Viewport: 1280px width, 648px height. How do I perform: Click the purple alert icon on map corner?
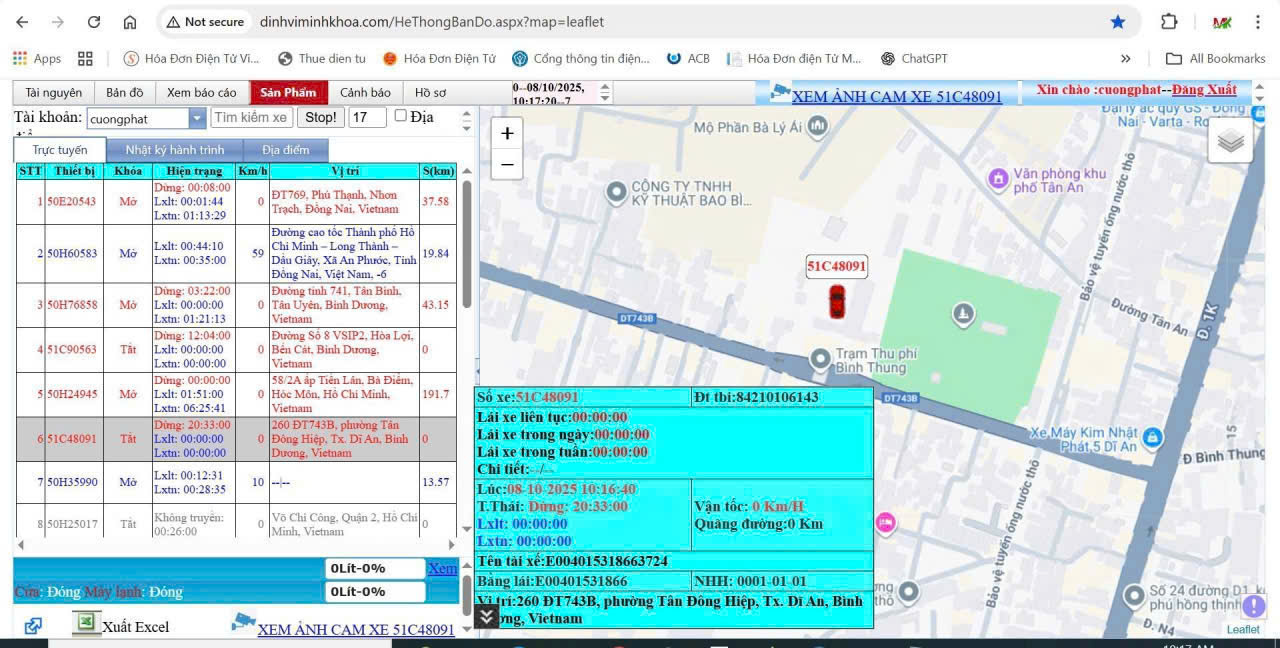[1253, 606]
